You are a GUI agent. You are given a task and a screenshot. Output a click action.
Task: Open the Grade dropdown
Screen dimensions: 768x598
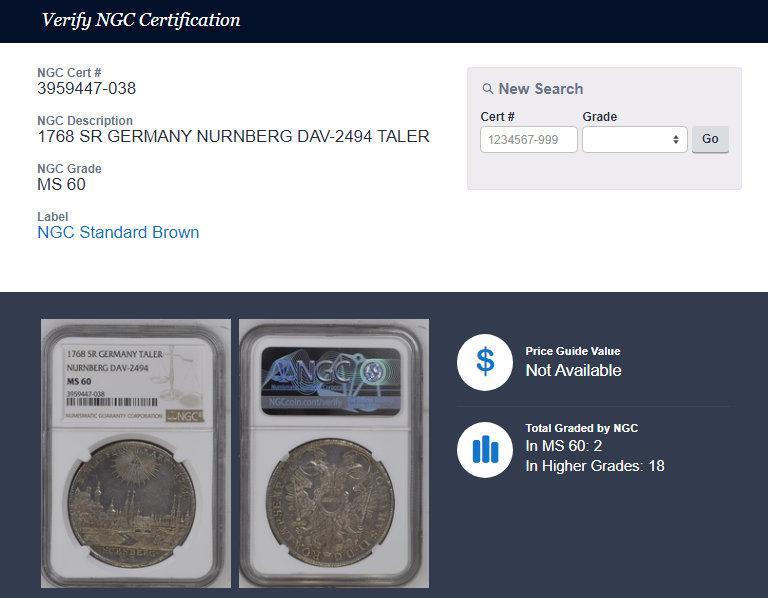(x=635, y=140)
